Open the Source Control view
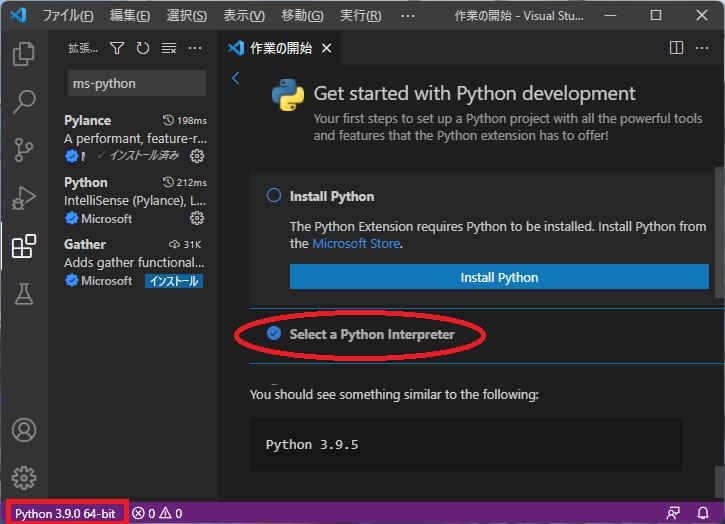Screen dimensions: 725x524 (x=23, y=150)
